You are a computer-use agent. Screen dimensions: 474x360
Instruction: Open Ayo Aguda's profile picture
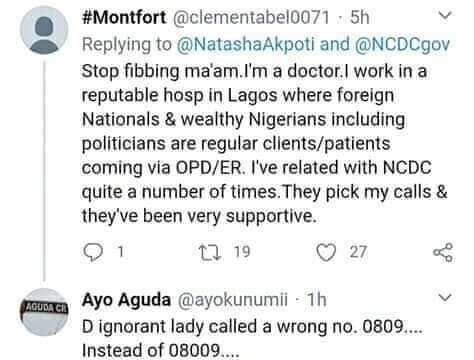pos(44,312)
